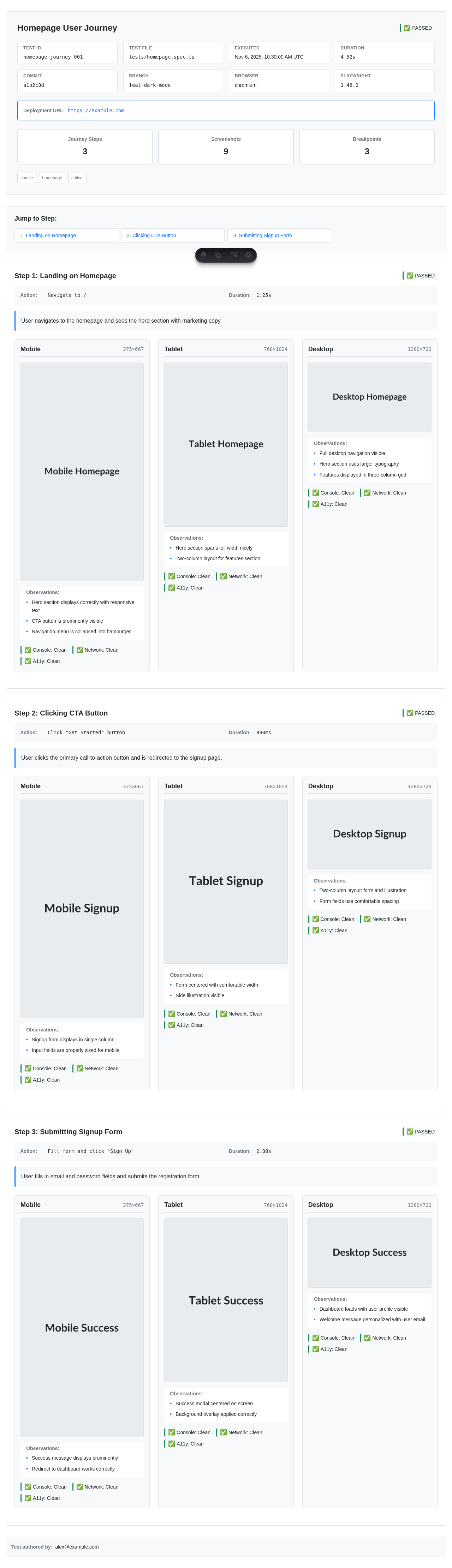
Task: Select the "homepage" tag
Action: (52, 178)
